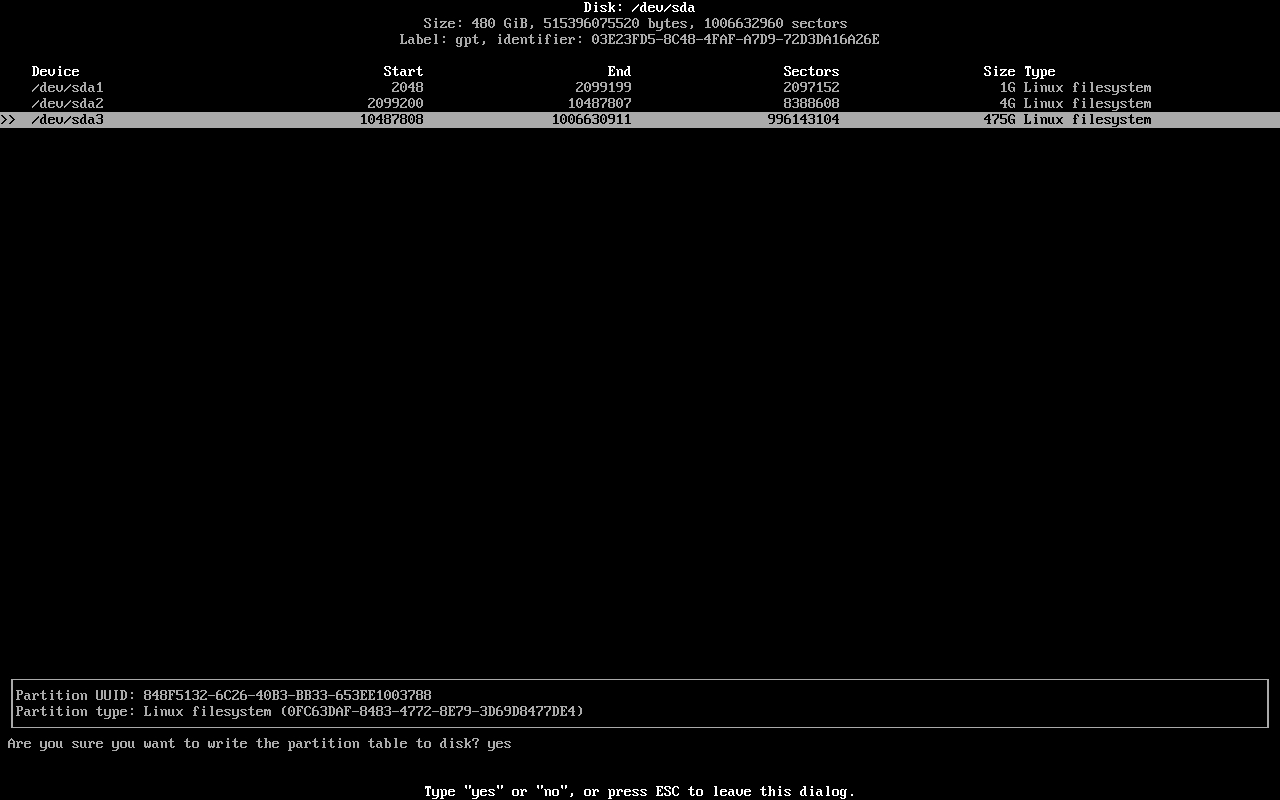
Task: Select the highlighted /dev/sda3 partition row
Action: point(65,119)
